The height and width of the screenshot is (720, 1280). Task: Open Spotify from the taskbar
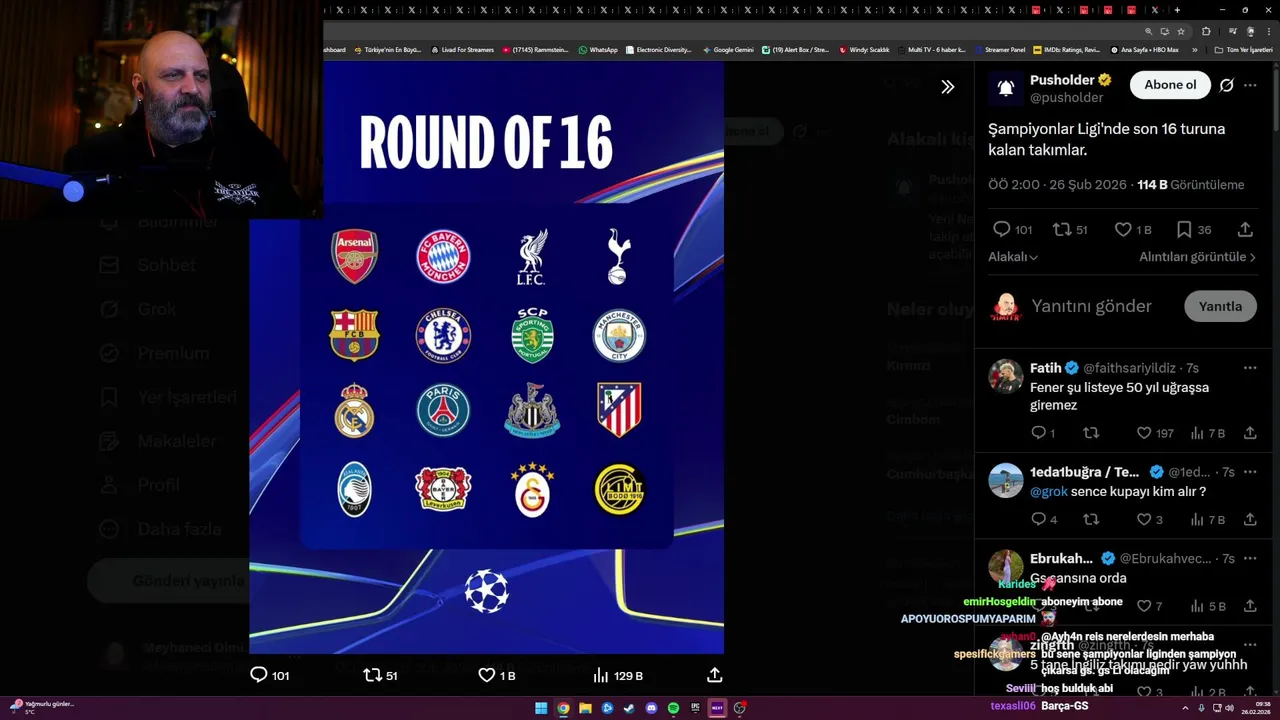[x=673, y=708]
